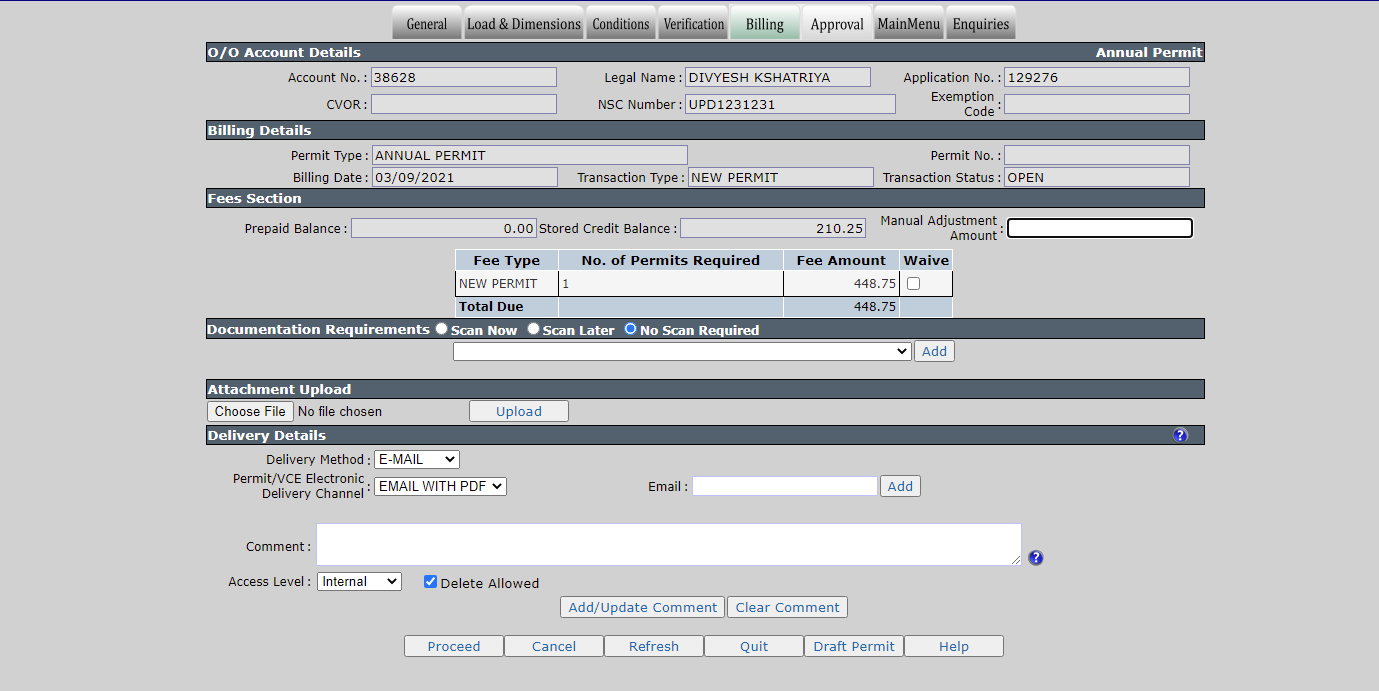Image resolution: width=1379 pixels, height=691 pixels.
Task: Uncheck the Delete Allowed checkbox
Action: (x=430, y=582)
